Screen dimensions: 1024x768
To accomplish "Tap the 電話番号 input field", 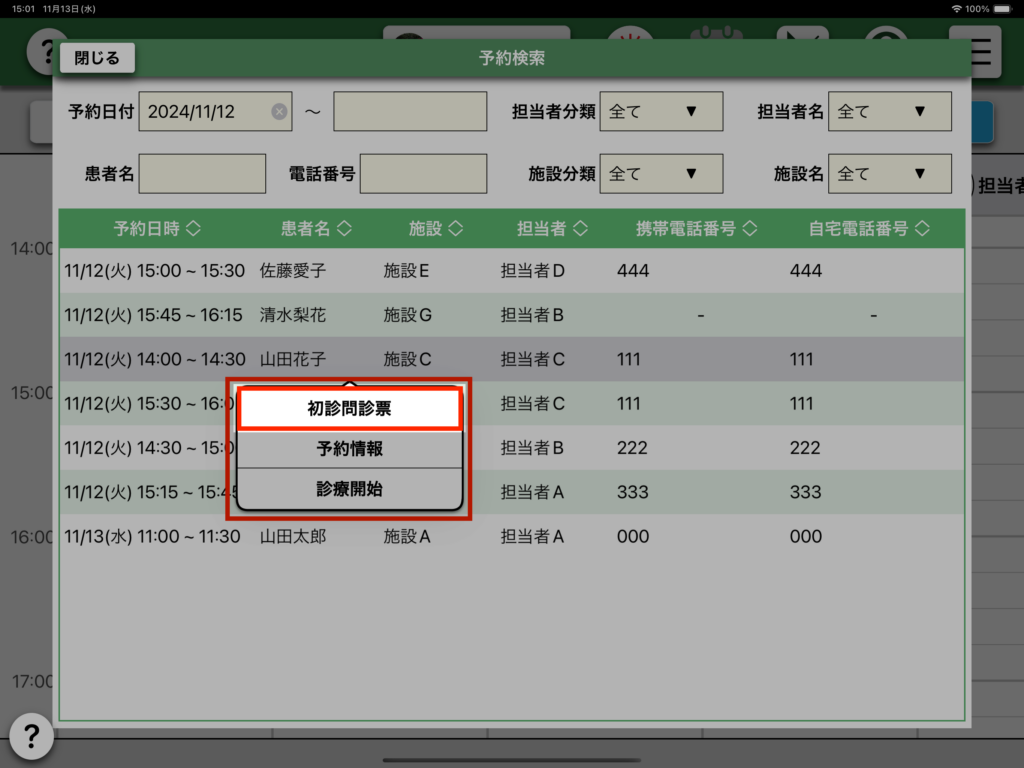I will (423, 174).
